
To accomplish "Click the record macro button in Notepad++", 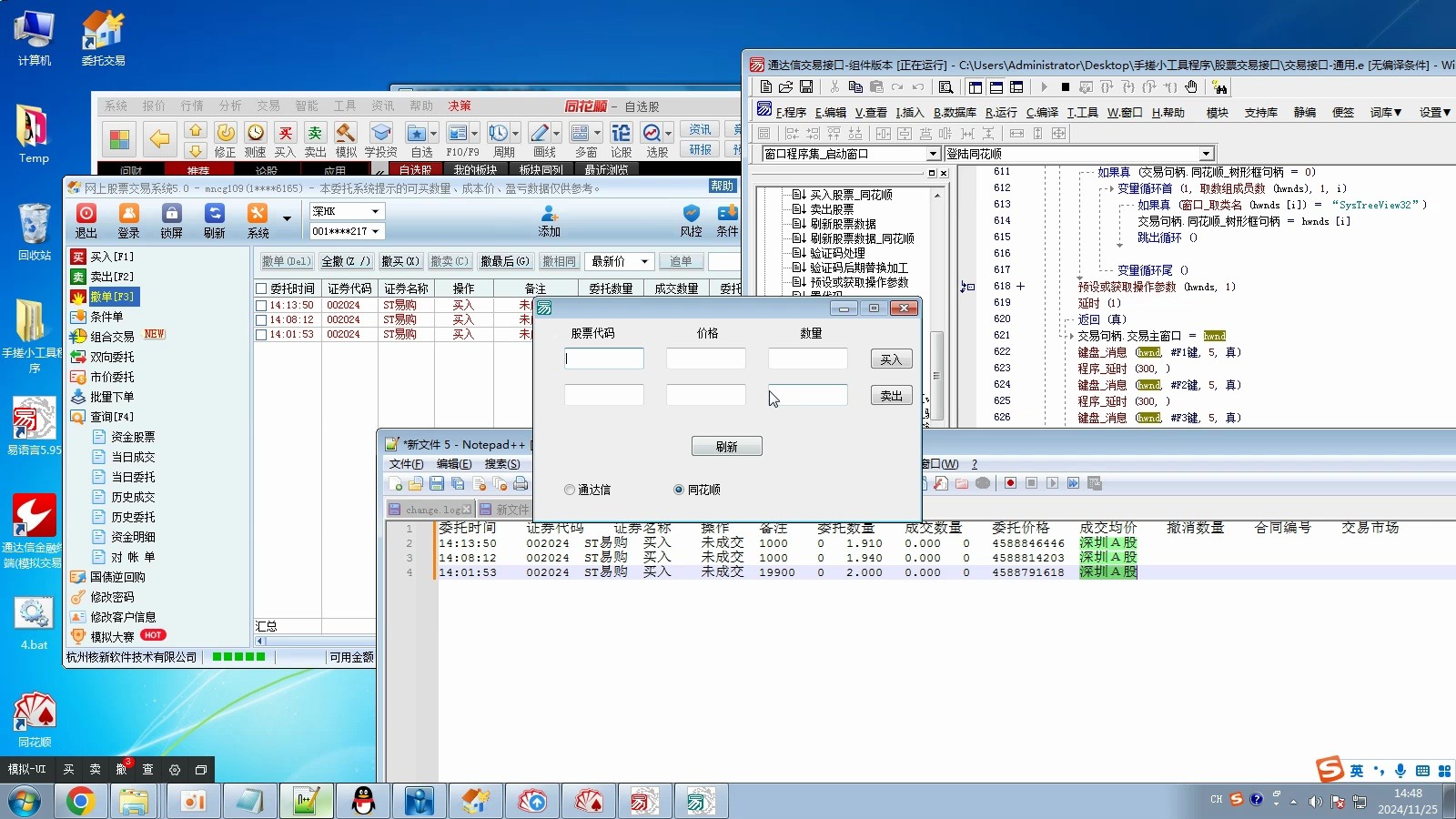I will pyautogui.click(x=1010, y=483).
